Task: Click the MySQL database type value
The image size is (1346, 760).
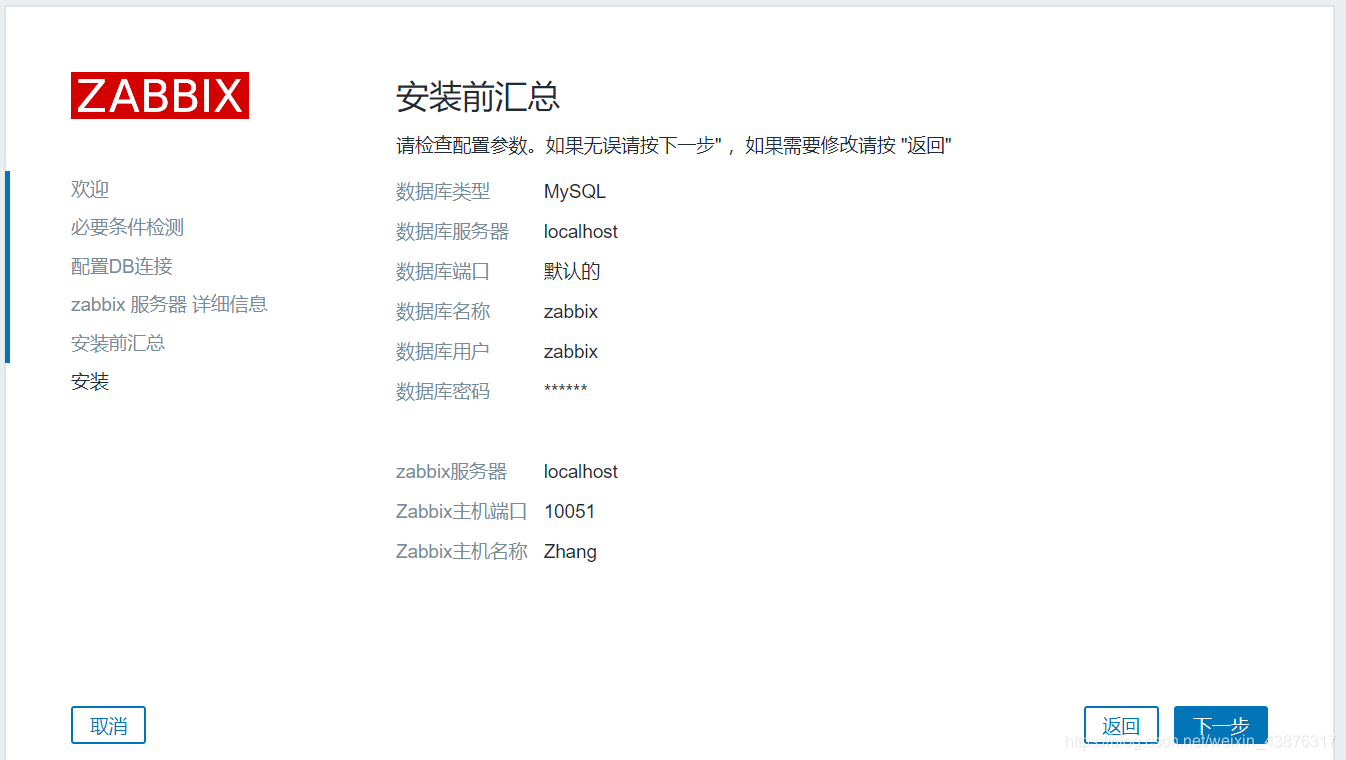Action: [x=575, y=191]
